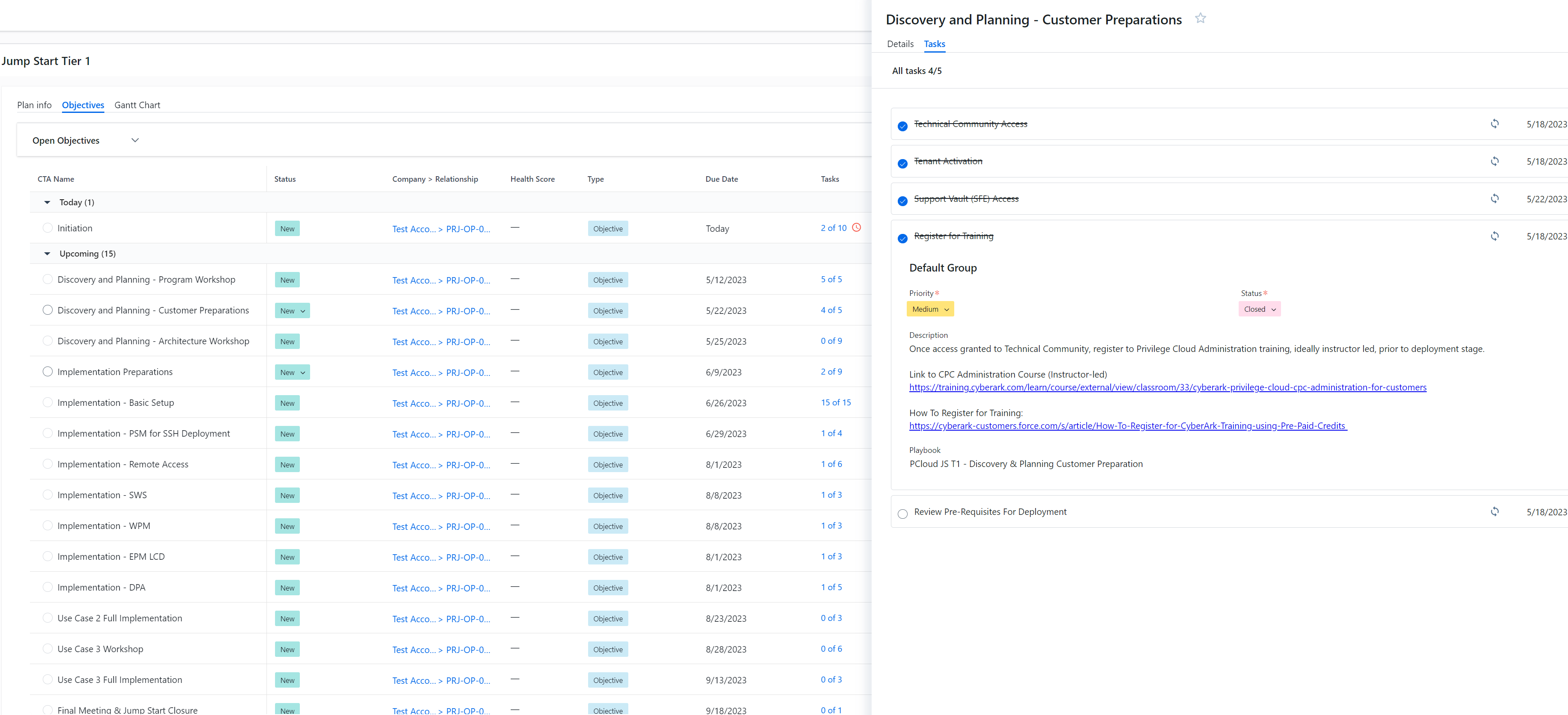1568x715 pixels.
Task: Collapse the Upcoming (15) section
Action: coord(47,253)
